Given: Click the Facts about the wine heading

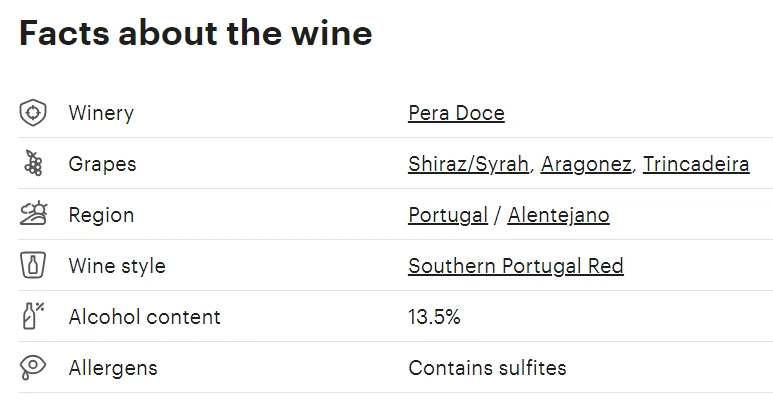Looking at the screenshot, I should (x=196, y=34).
